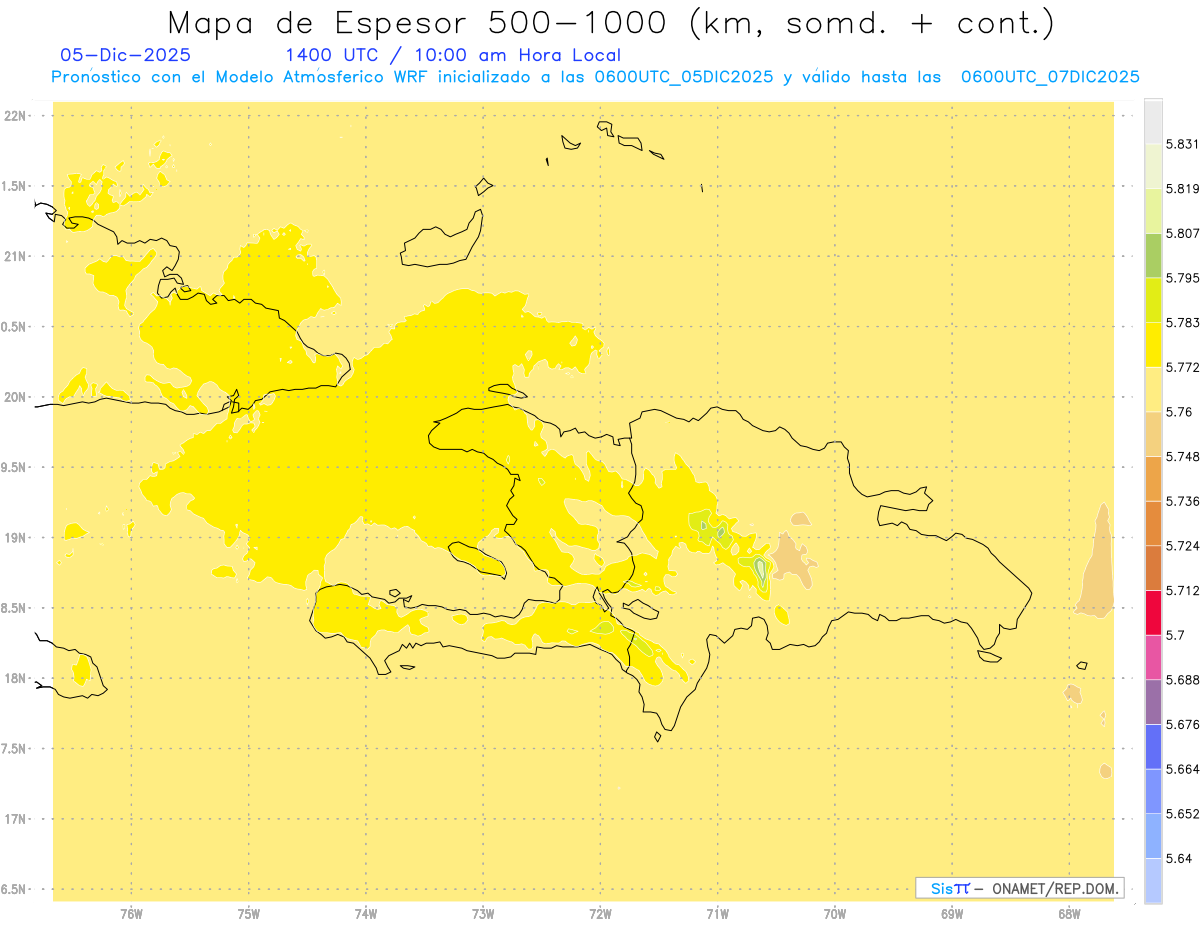This screenshot has height=927, width=1200.
Task: Select the red legend swatch above 5.7
Action: tap(1153, 612)
